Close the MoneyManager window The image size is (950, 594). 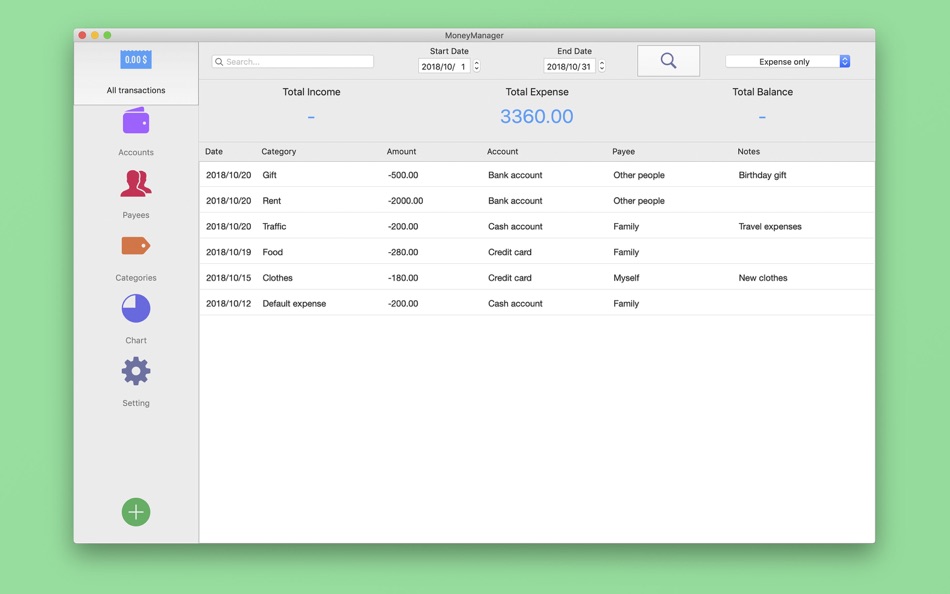82,35
